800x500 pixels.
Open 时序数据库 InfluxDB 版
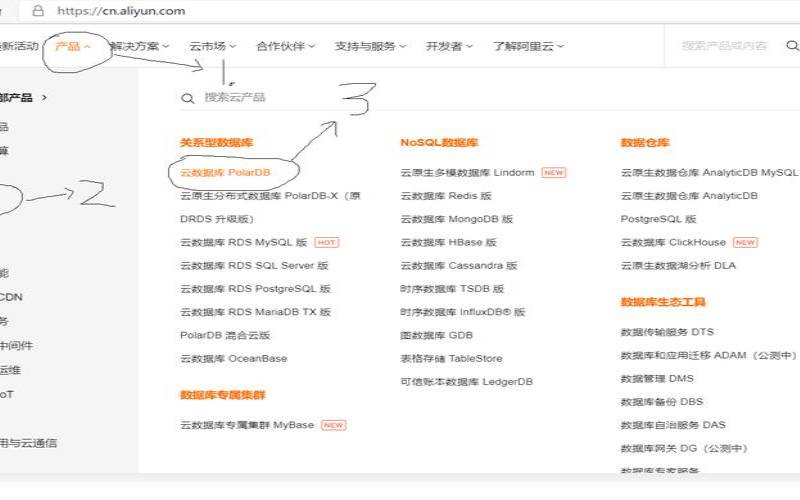[x=463, y=312]
